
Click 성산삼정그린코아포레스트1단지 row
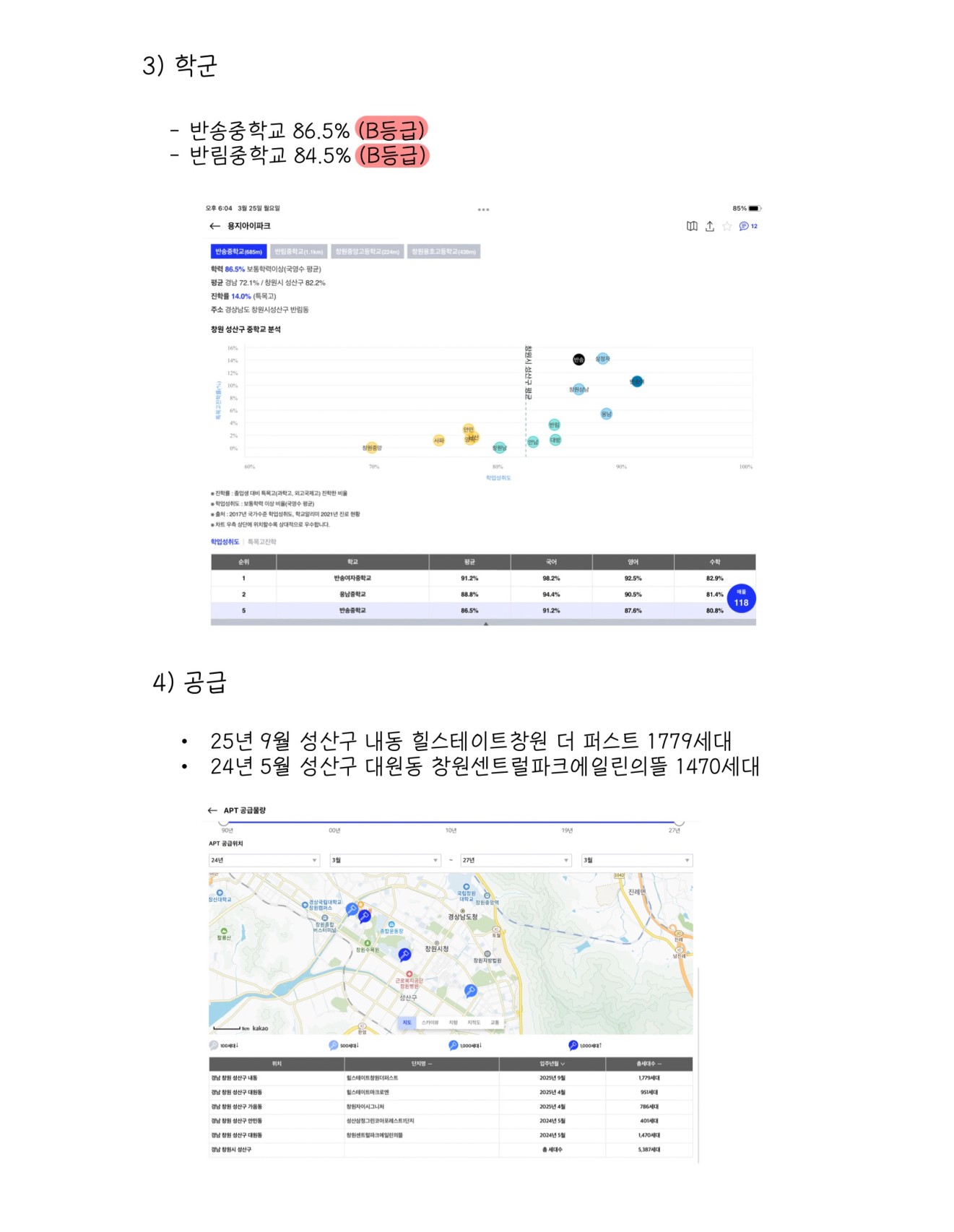pos(451,1121)
